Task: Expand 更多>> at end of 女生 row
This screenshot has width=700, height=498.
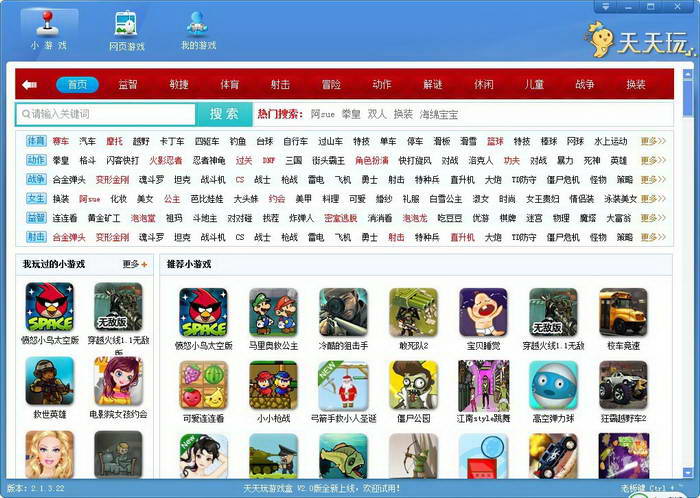Action: 652,199
